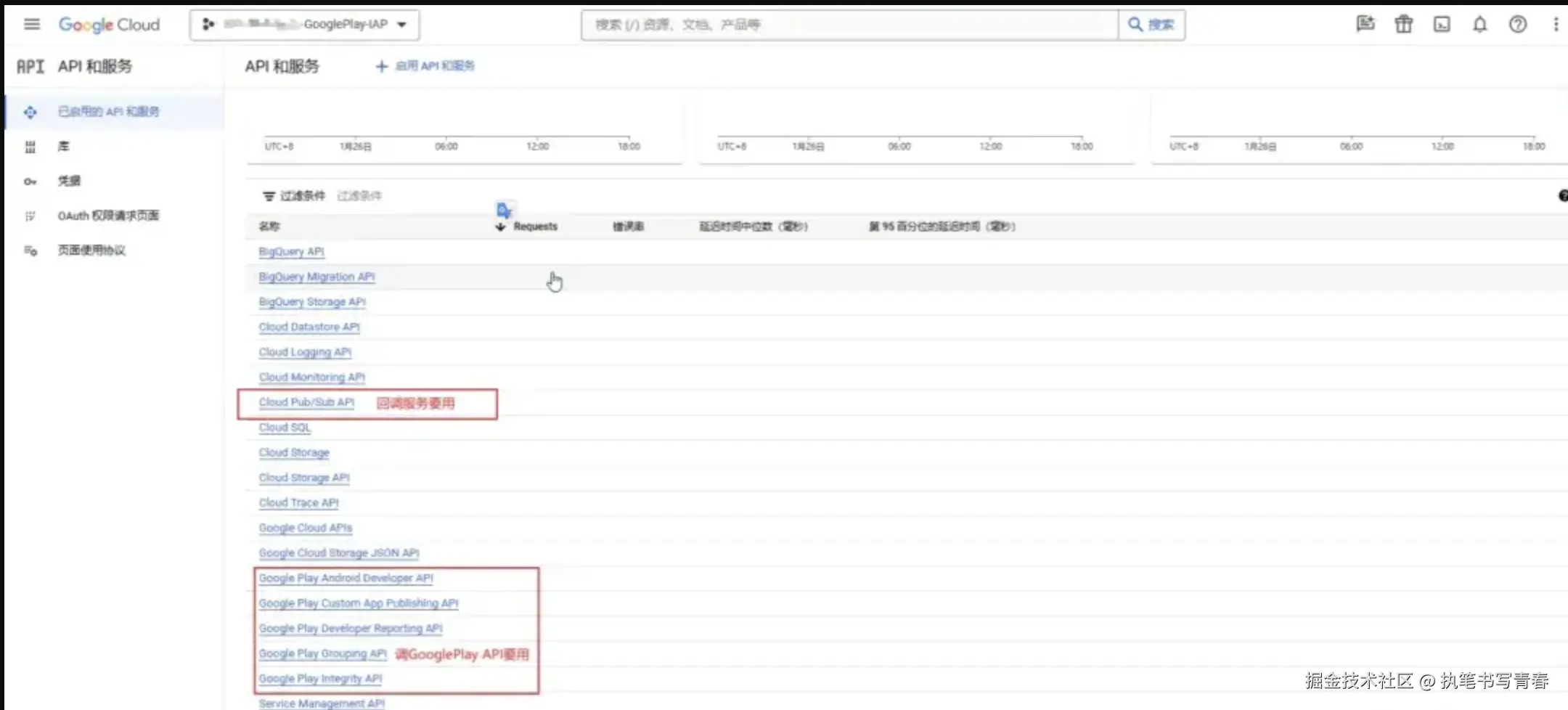Focus the resource search field
Viewport: 1568px width, 710px height.
point(849,25)
